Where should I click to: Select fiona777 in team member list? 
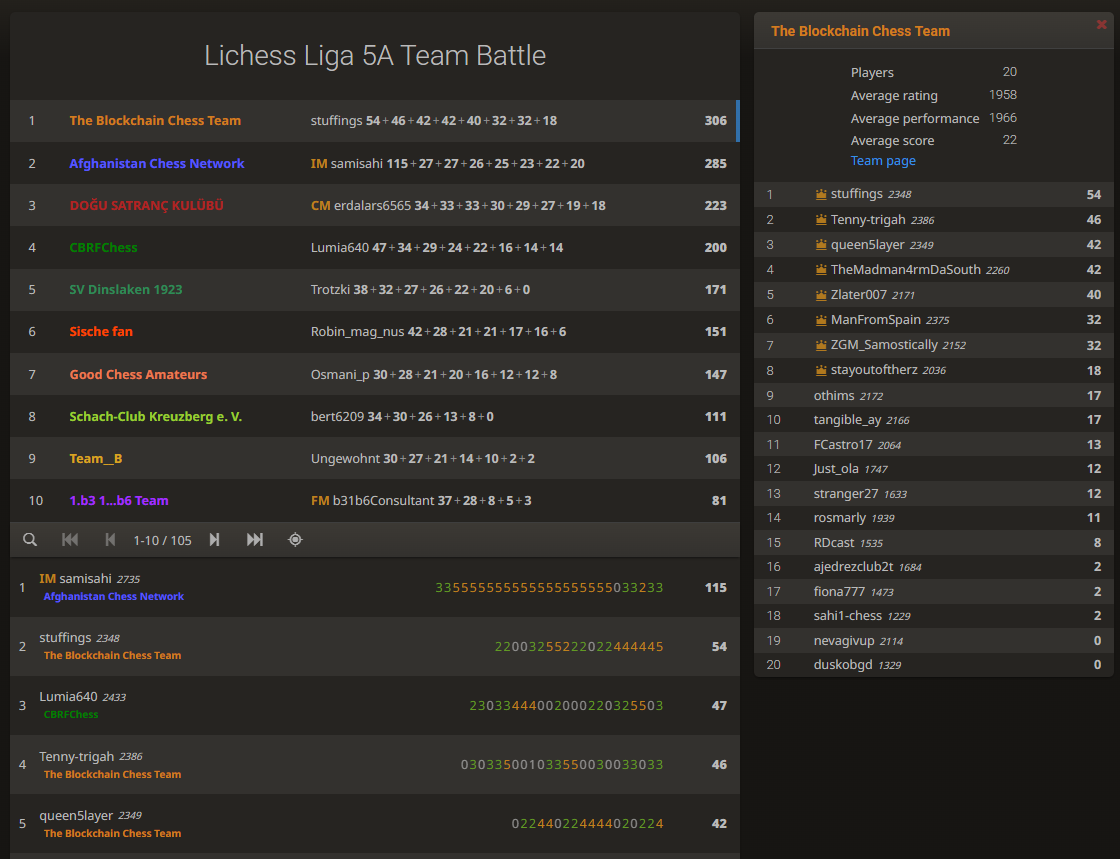pyautogui.click(x=933, y=592)
